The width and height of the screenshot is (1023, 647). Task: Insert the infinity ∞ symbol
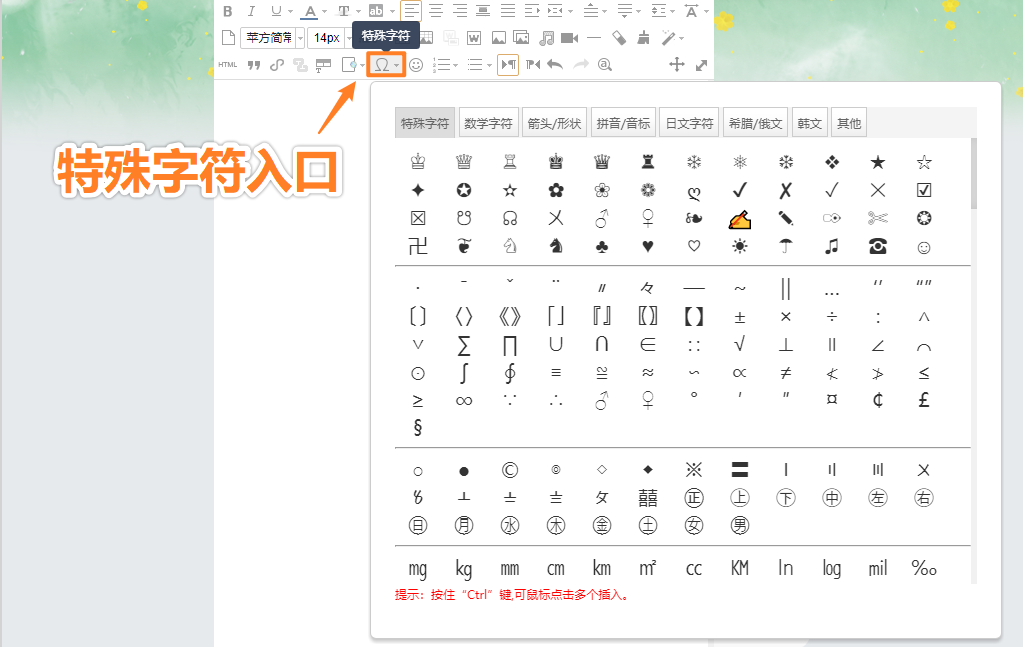(x=463, y=401)
